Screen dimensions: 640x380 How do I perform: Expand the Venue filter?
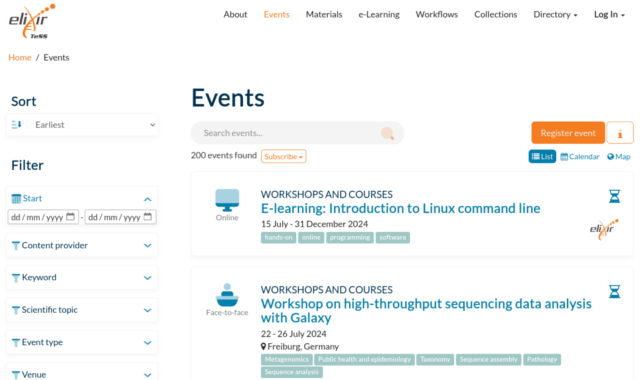click(x=82, y=372)
